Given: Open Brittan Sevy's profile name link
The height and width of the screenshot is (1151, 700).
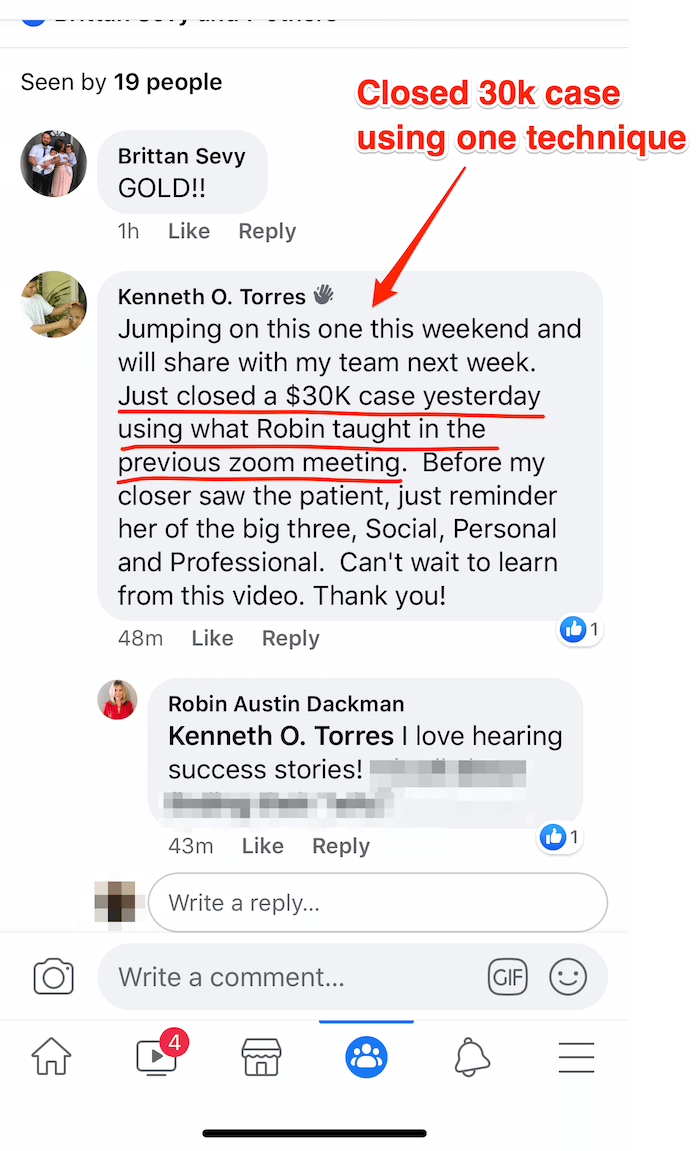Looking at the screenshot, I should coord(181,156).
